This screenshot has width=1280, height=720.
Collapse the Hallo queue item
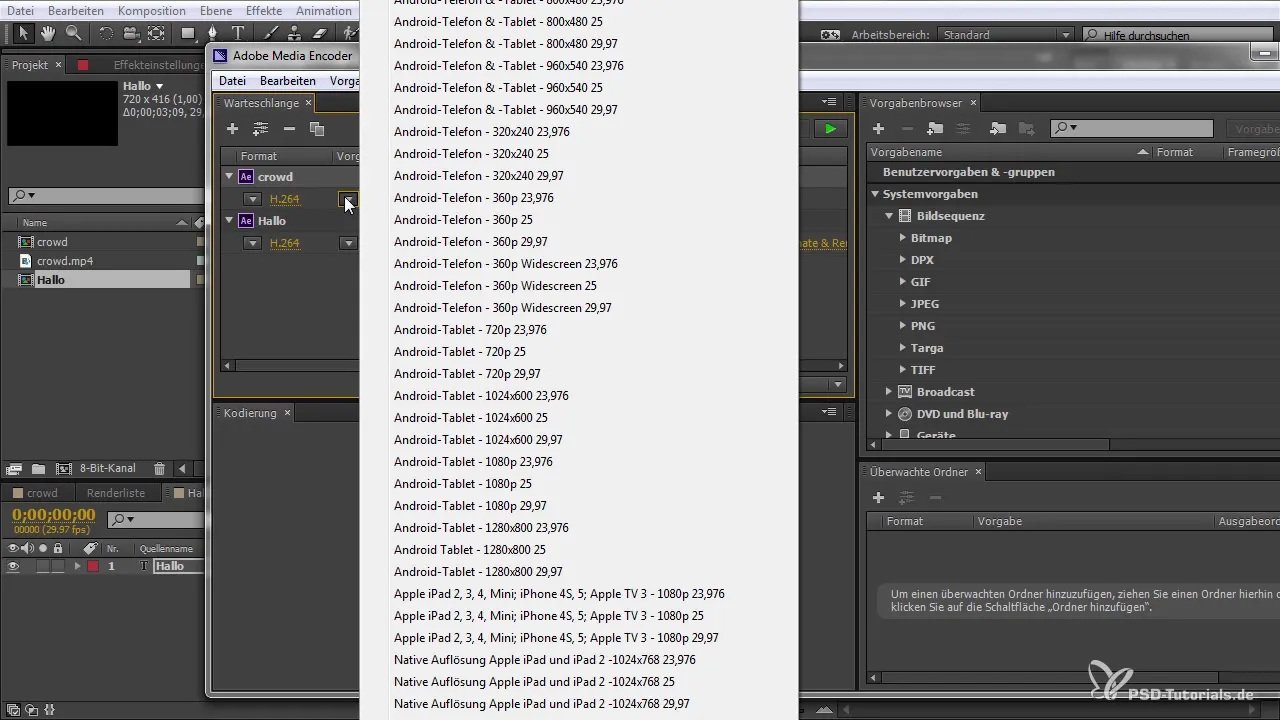[229, 220]
